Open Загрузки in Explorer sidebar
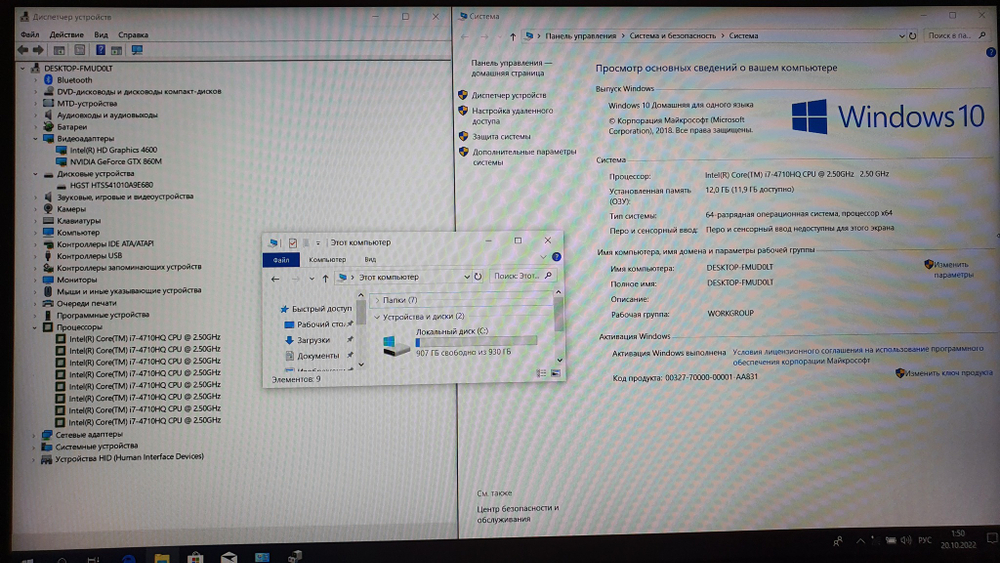 coord(308,340)
